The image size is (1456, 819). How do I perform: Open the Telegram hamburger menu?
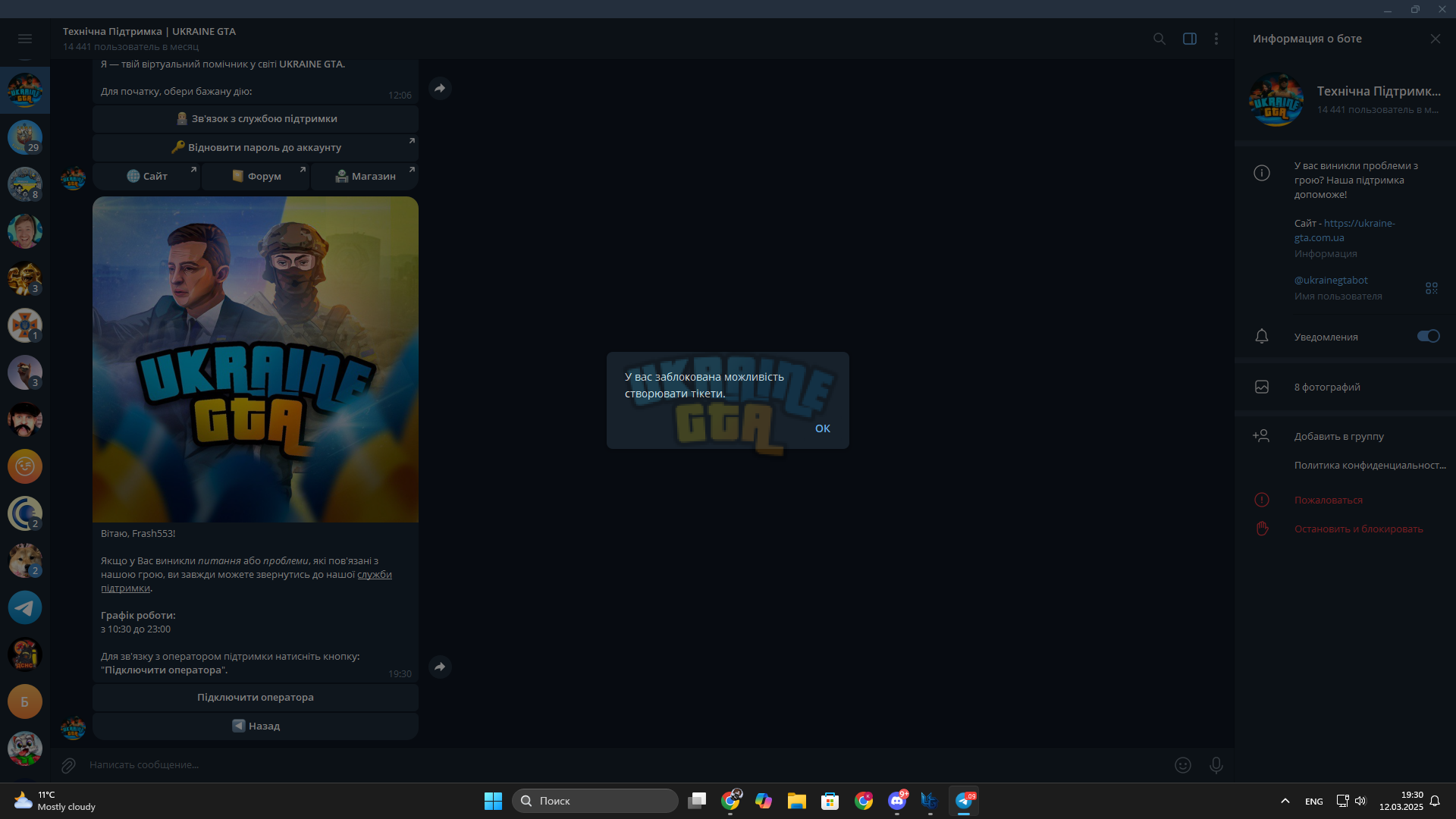[x=24, y=39]
